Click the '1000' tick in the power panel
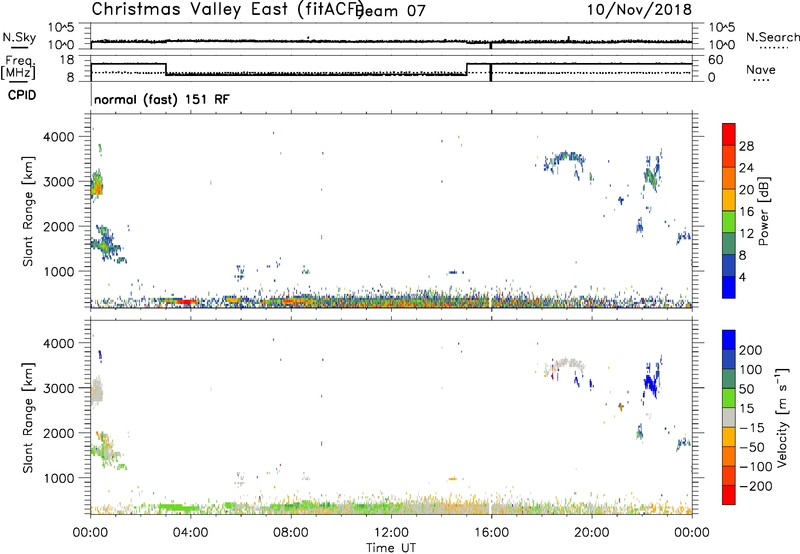The height and width of the screenshot is (554, 800). point(58,271)
